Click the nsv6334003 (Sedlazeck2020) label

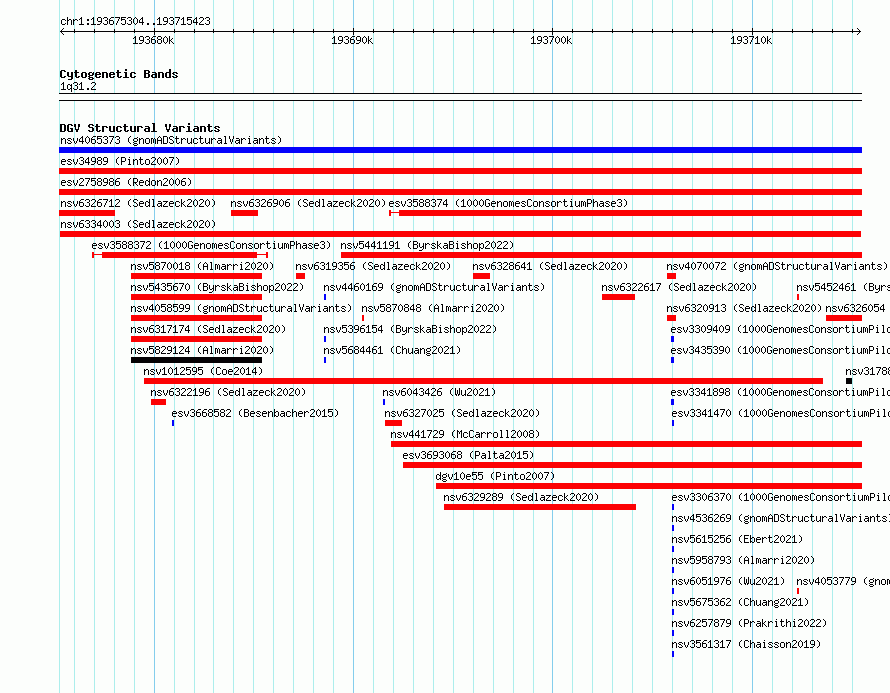pyautogui.click(x=138, y=224)
